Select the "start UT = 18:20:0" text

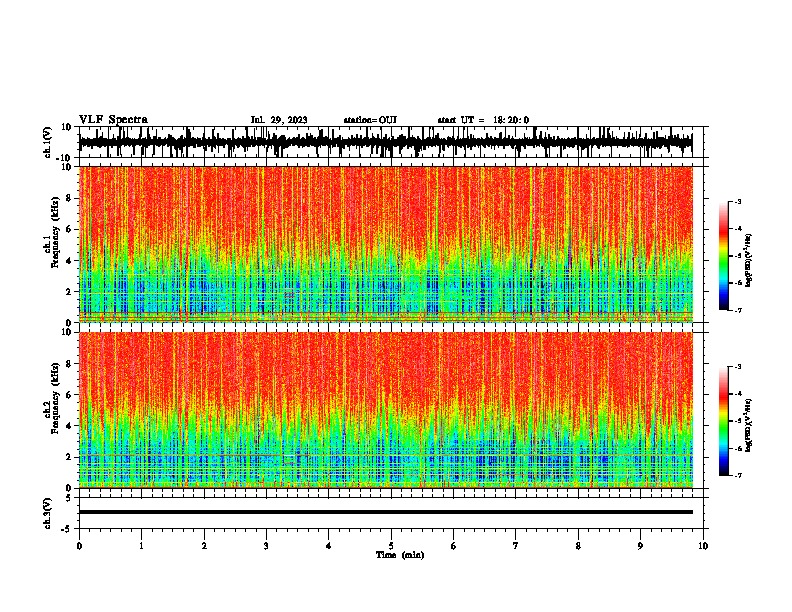coord(483,120)
